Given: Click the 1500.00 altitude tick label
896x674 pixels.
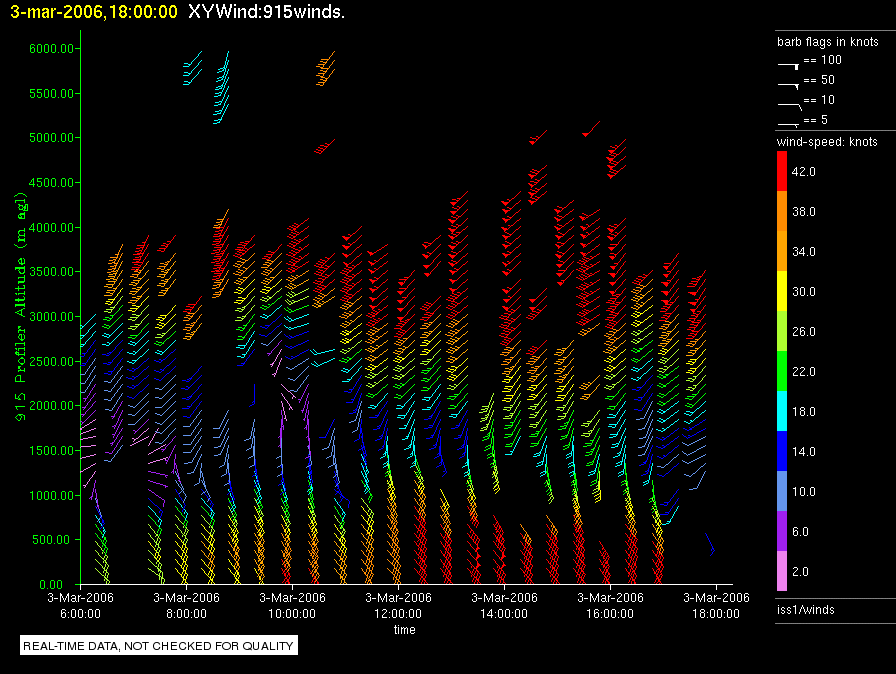Looking at the screenshot, I should [x=51, y=450].
